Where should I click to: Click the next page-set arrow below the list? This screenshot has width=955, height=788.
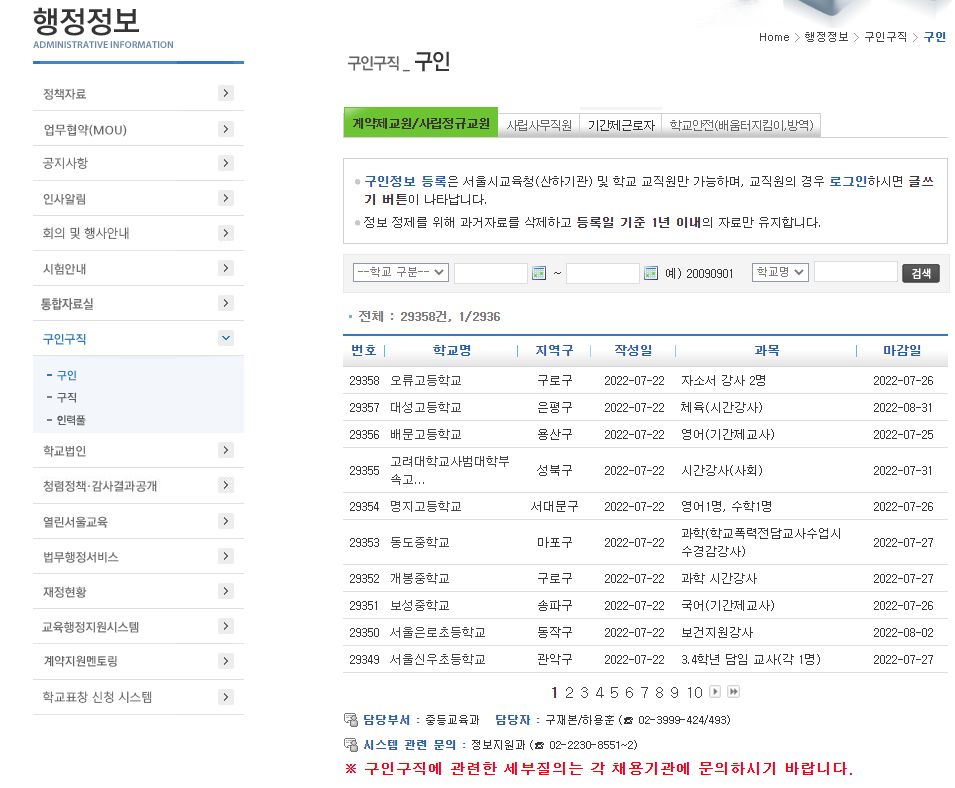[714, 691]
